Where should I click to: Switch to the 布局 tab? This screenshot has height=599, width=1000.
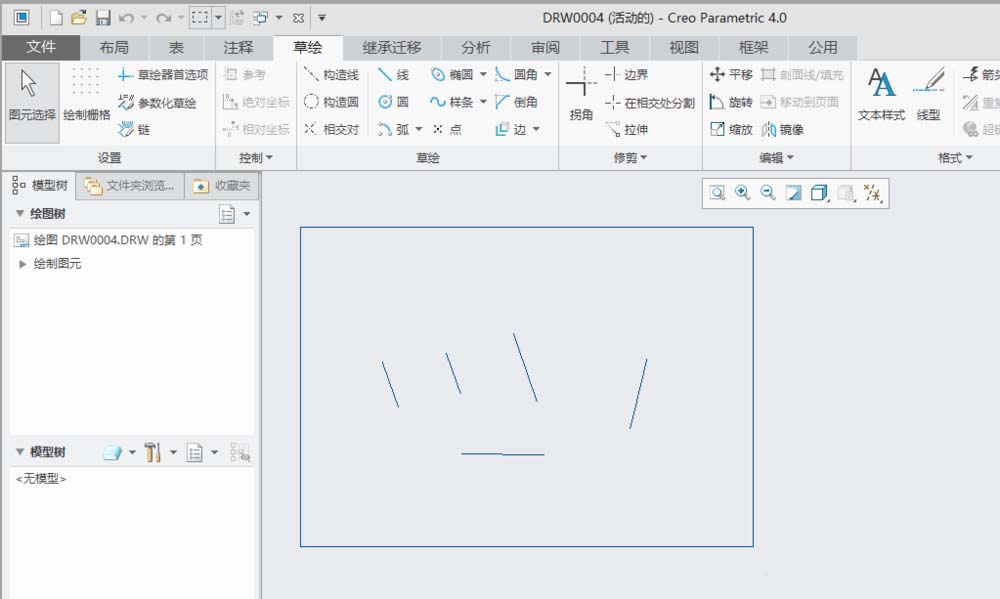[x=114, y=48]
